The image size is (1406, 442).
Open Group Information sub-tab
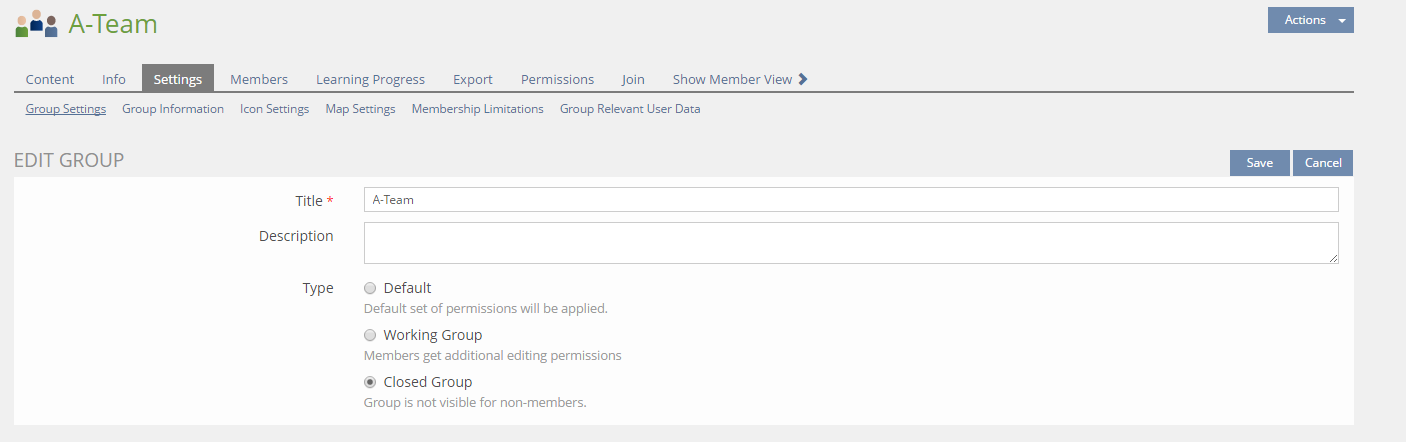point(173,109)
